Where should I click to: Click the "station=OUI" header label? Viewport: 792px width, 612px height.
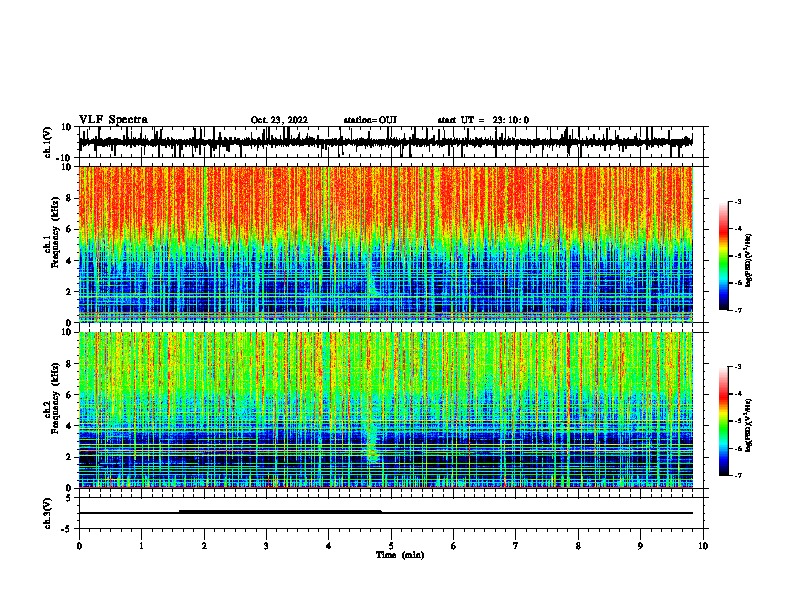(370, 120)
